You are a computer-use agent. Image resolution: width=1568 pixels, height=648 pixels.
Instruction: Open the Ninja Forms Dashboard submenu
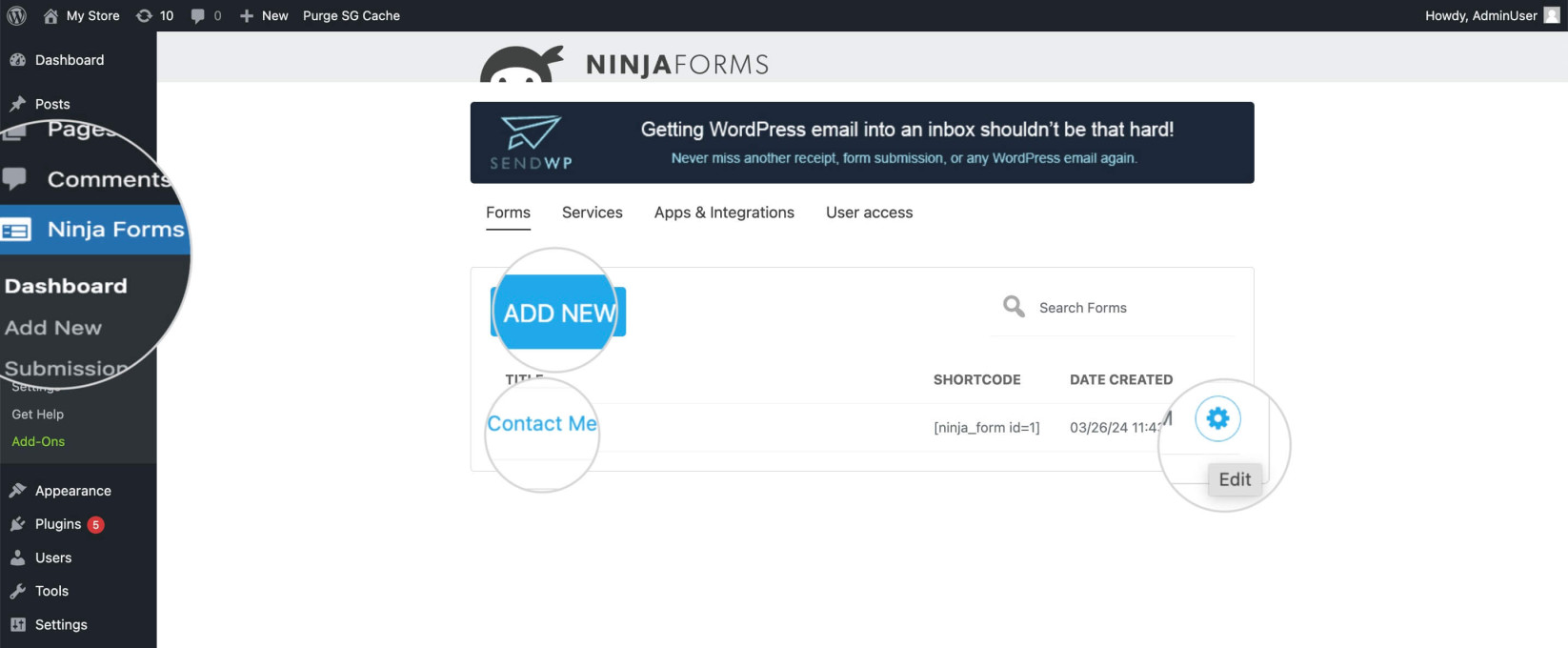point(66,286)
